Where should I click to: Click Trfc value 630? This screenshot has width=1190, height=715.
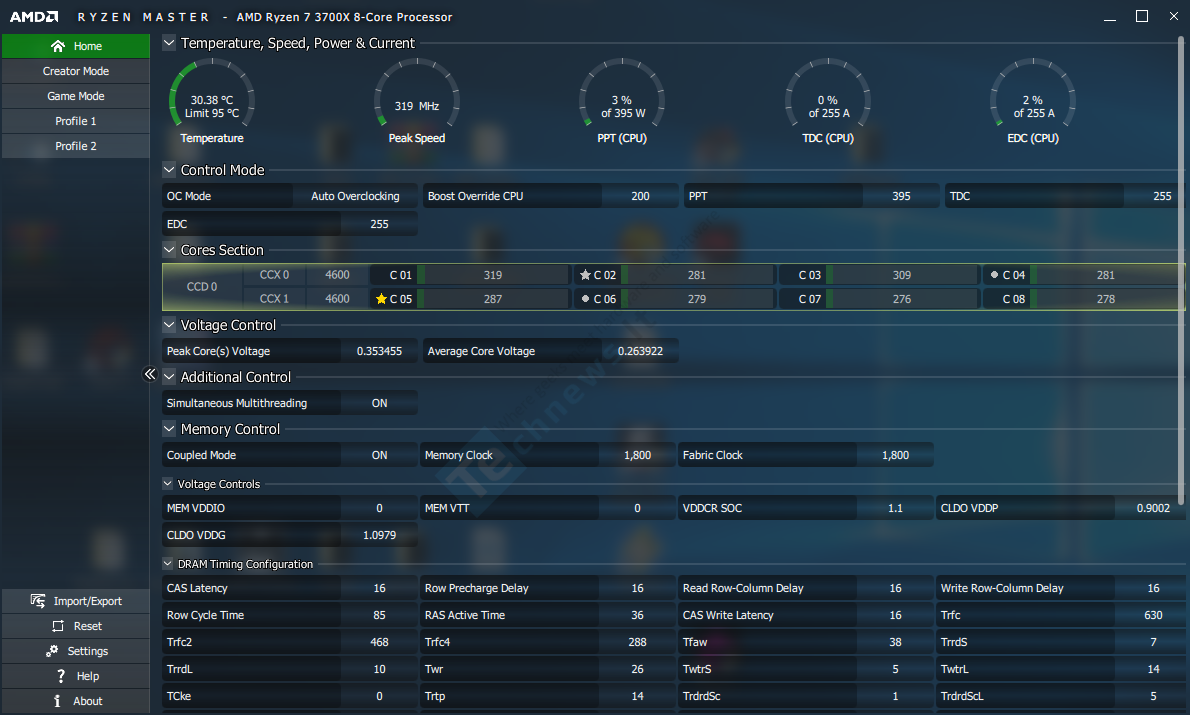1153,616
